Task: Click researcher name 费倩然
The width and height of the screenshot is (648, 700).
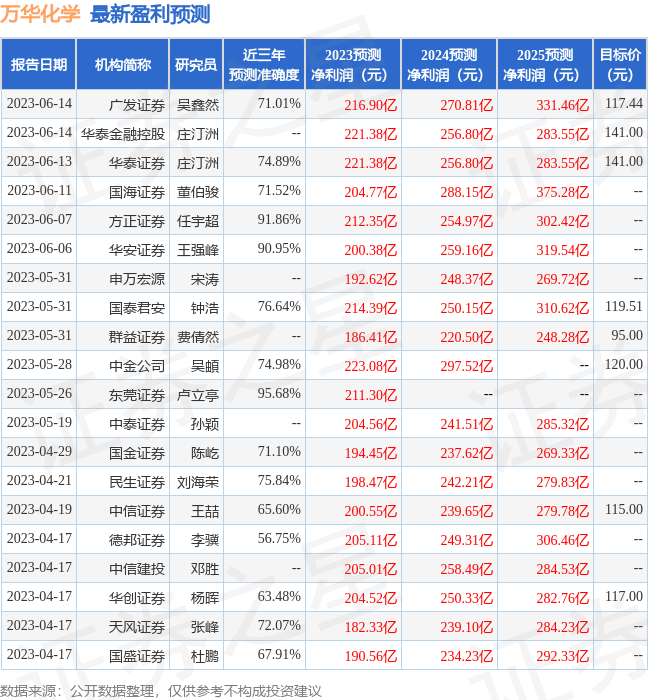Action: coord(198,337)
